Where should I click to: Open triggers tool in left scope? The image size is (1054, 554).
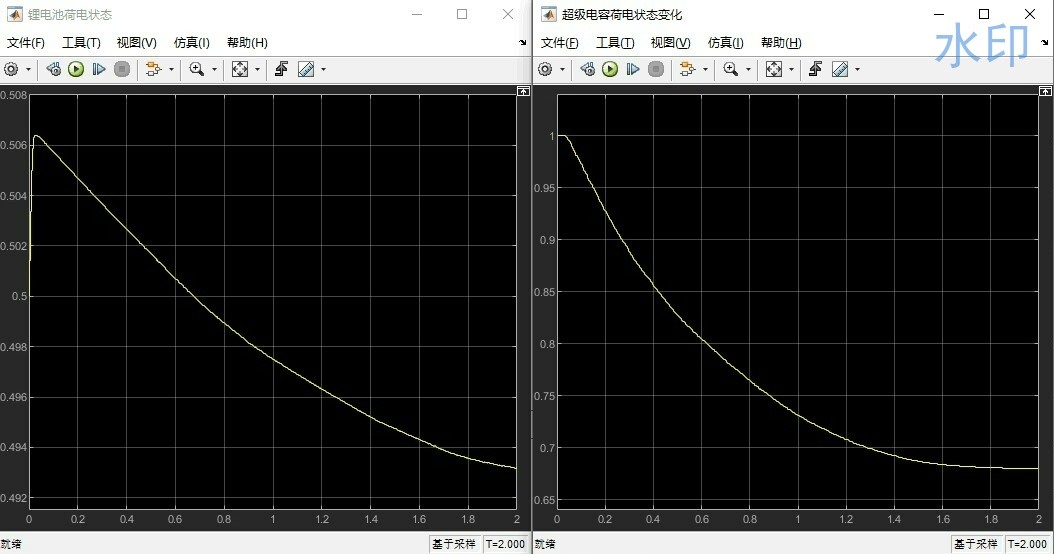pos(282,69)
